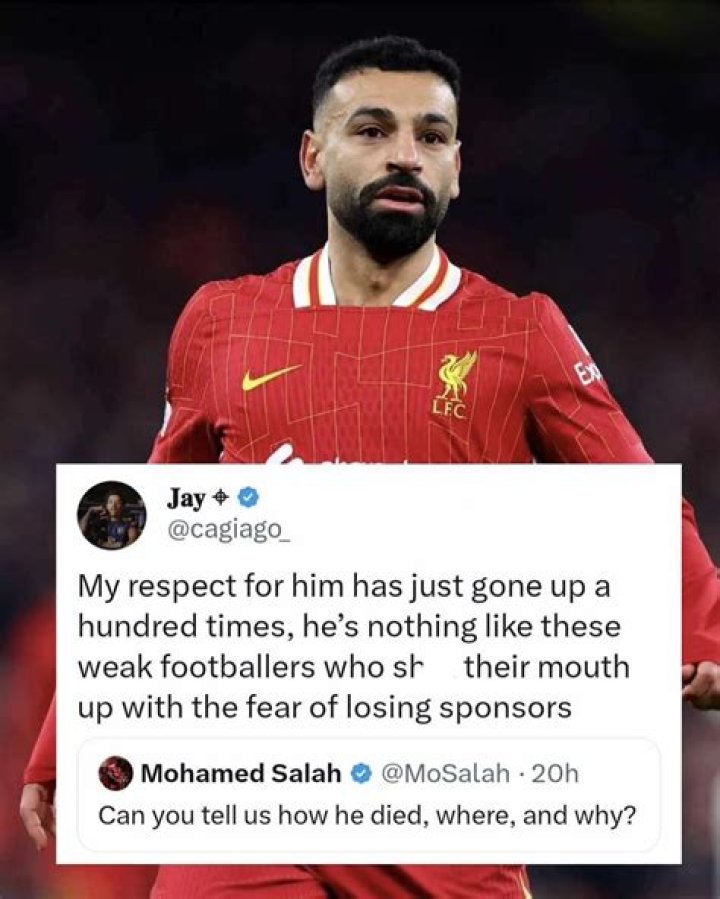This screenshot has height=899, width=720.
Task: Open the quoted tweet asking how he died
Action: point(369,795)
